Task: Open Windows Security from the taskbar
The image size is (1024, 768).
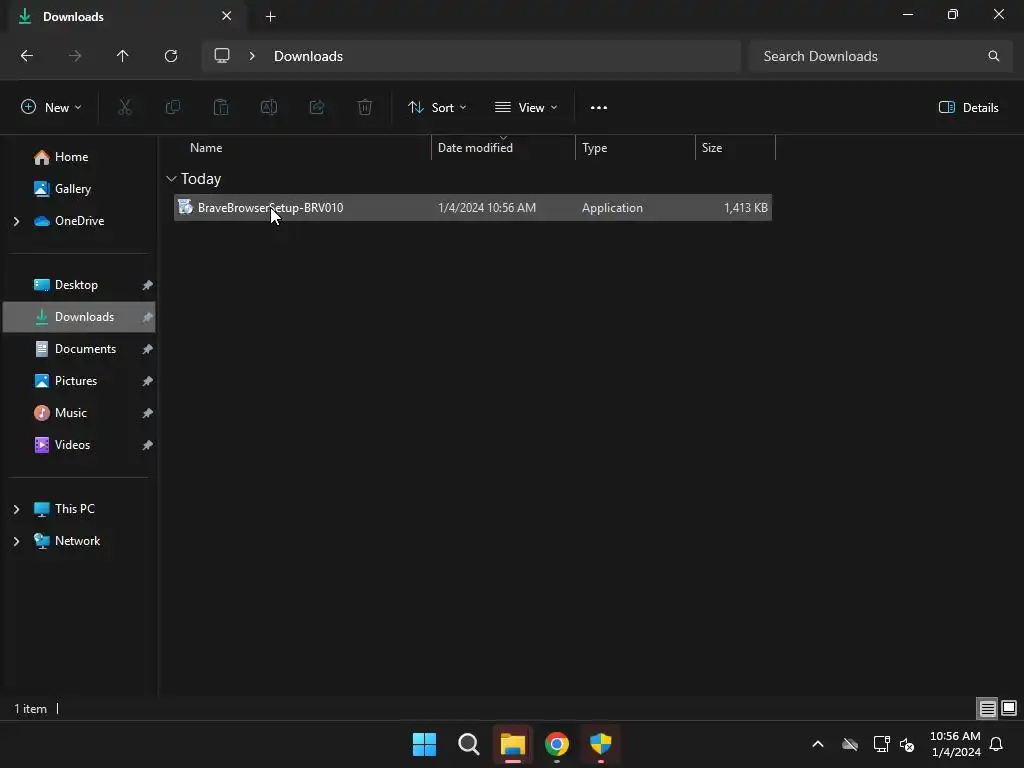Action: (x=600, y=744)
